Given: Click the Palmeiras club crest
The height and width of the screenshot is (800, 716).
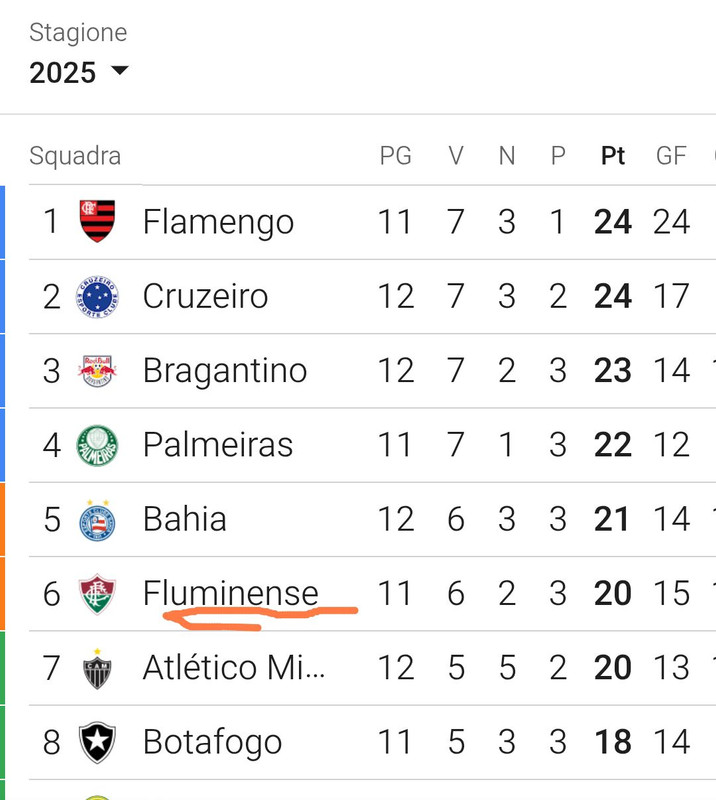Looking at the screenshot, I should click(x=97, y=445).
